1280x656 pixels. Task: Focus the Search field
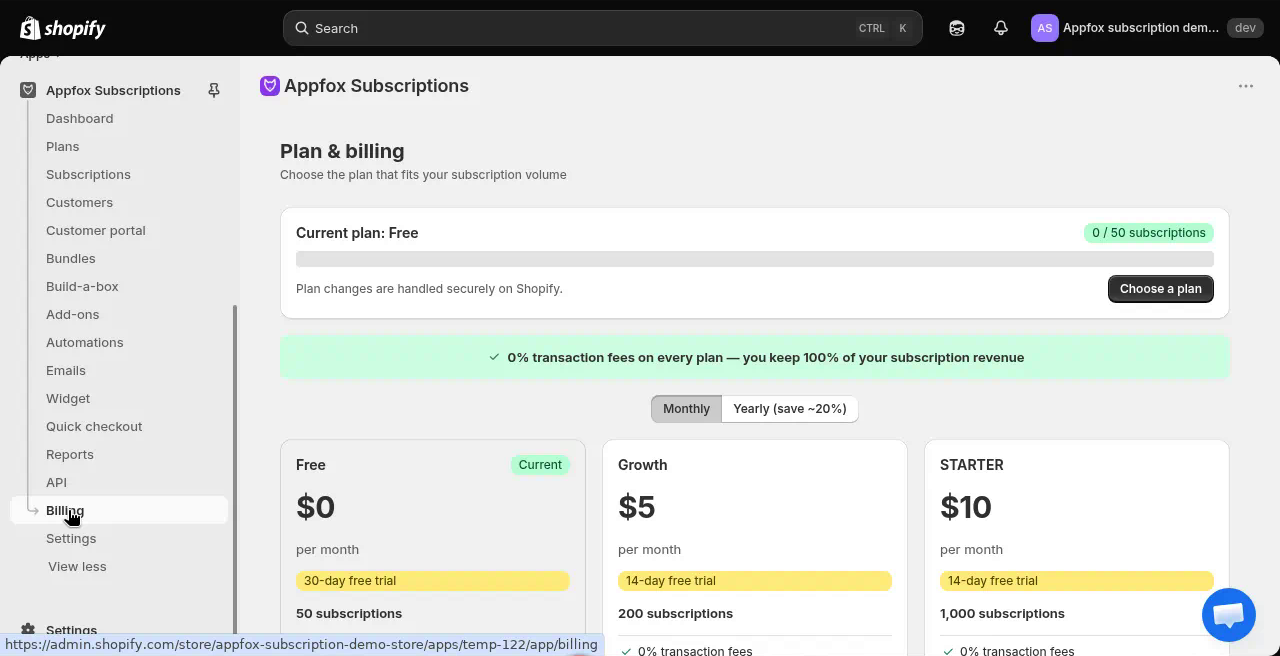(603, 28)
